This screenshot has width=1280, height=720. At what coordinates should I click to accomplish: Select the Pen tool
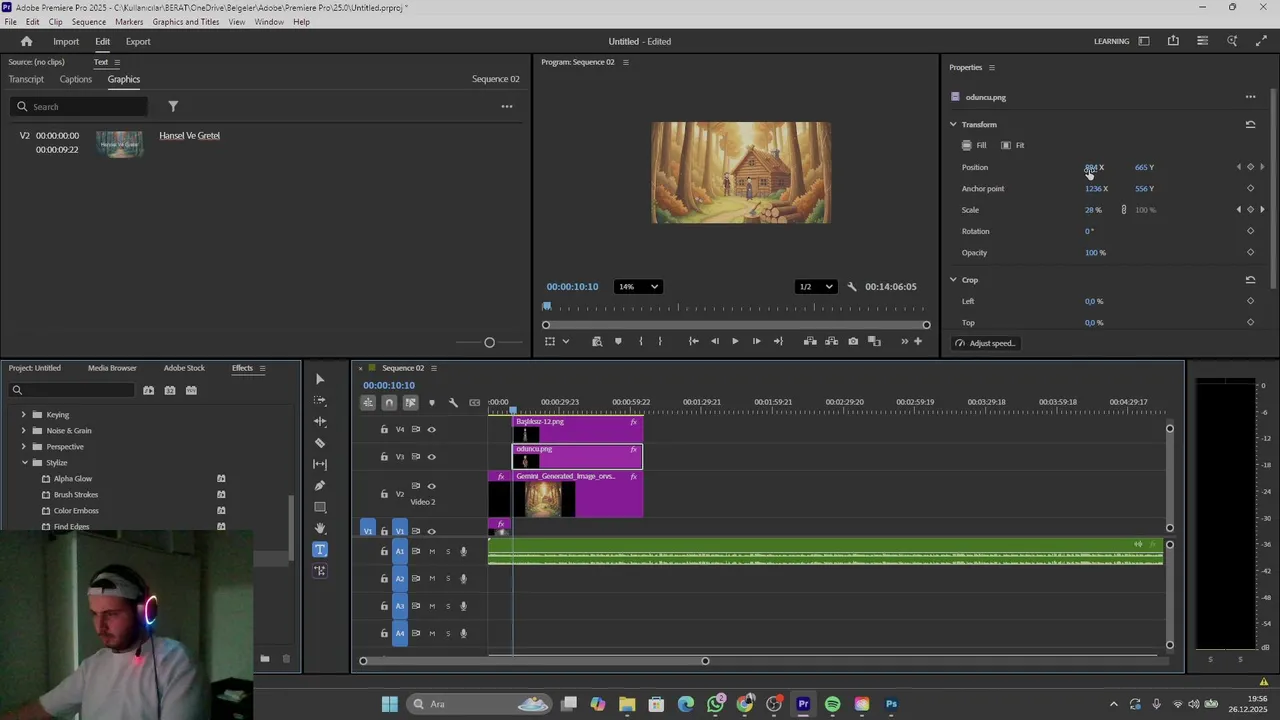(320, 486)
